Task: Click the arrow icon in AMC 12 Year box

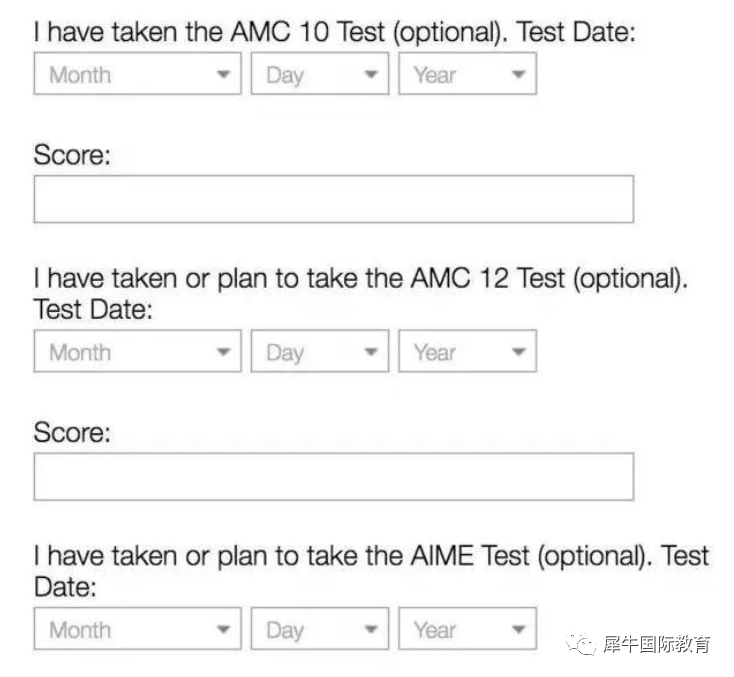Action: [x=518, y=352]
